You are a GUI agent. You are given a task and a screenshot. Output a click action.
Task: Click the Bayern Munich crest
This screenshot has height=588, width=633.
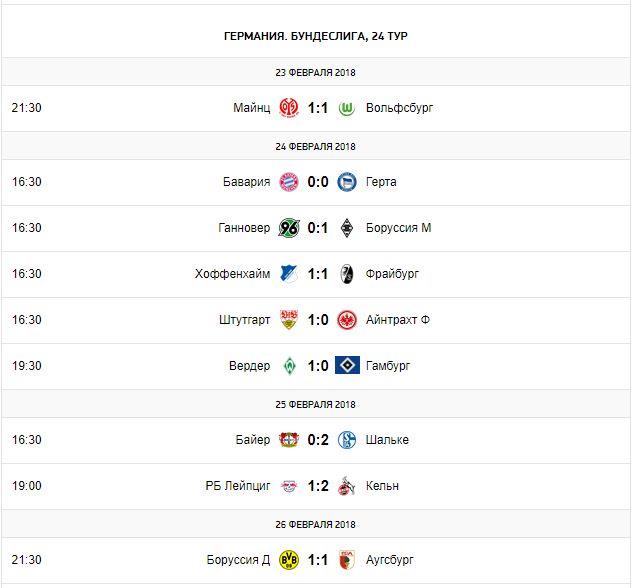(x=289, y=182)
